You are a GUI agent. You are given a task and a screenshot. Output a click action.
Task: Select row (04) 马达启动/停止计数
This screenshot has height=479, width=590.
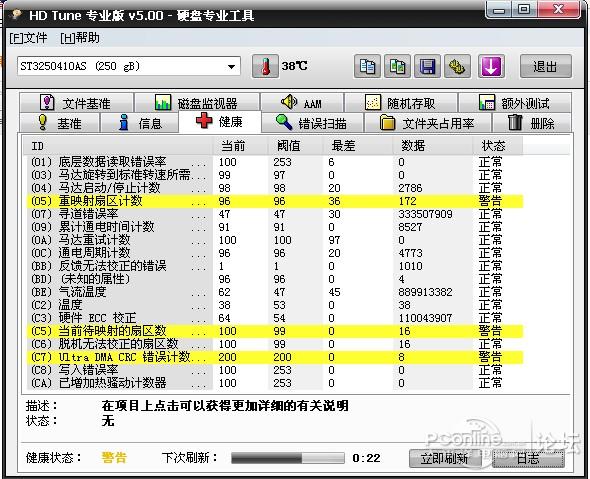pos(275,188)
